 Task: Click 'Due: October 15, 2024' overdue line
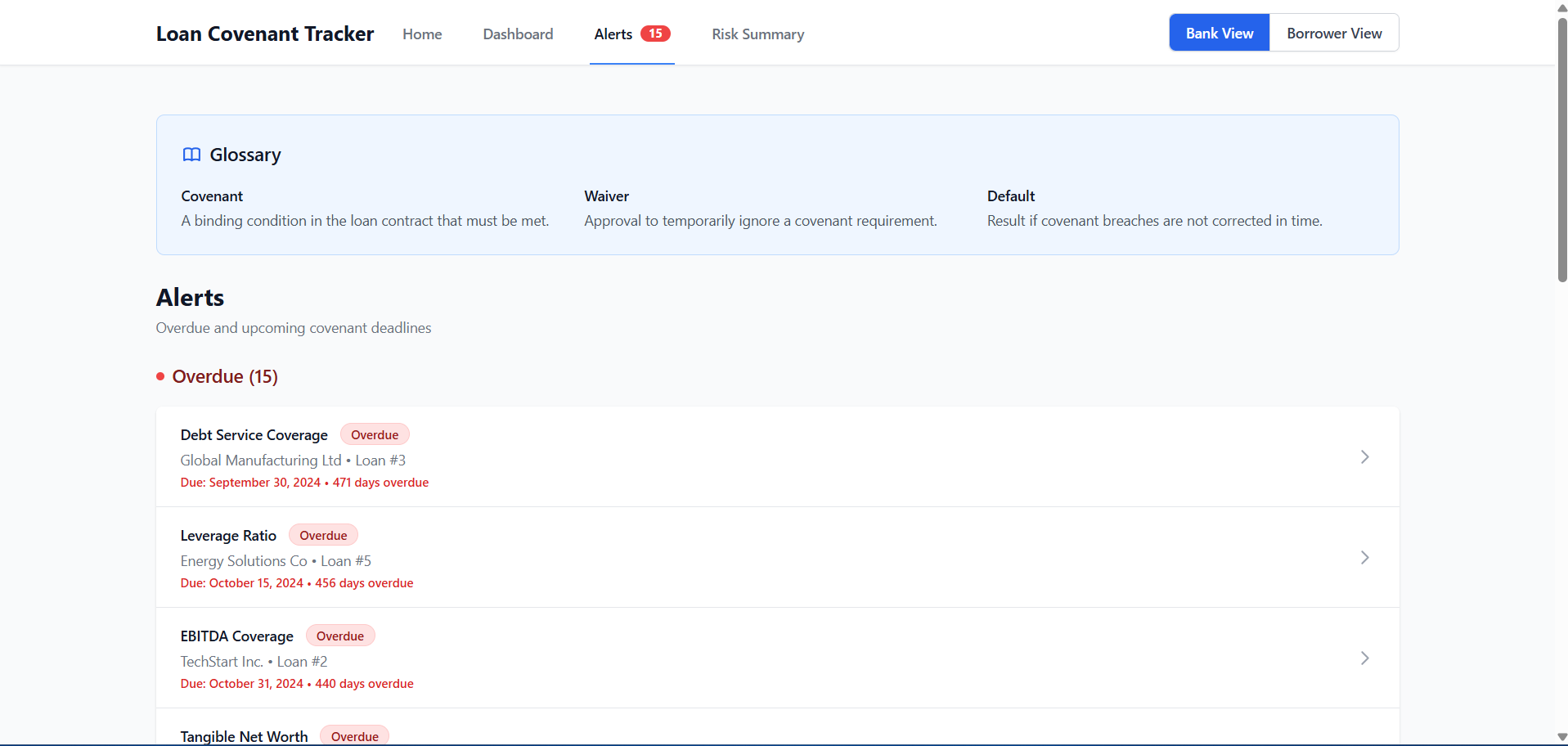297,583
